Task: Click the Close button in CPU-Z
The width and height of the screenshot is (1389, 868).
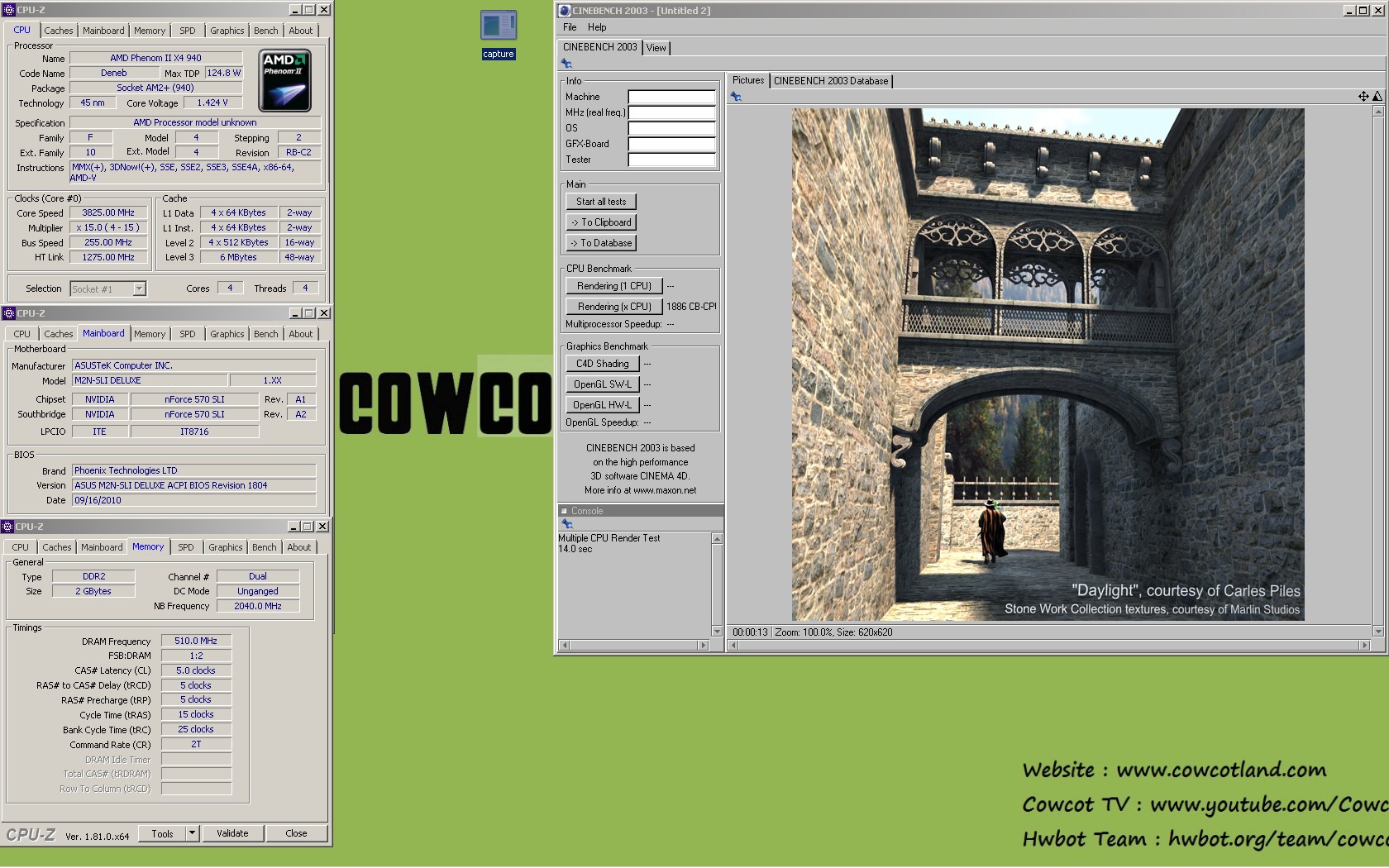Action: click(296, 833)
